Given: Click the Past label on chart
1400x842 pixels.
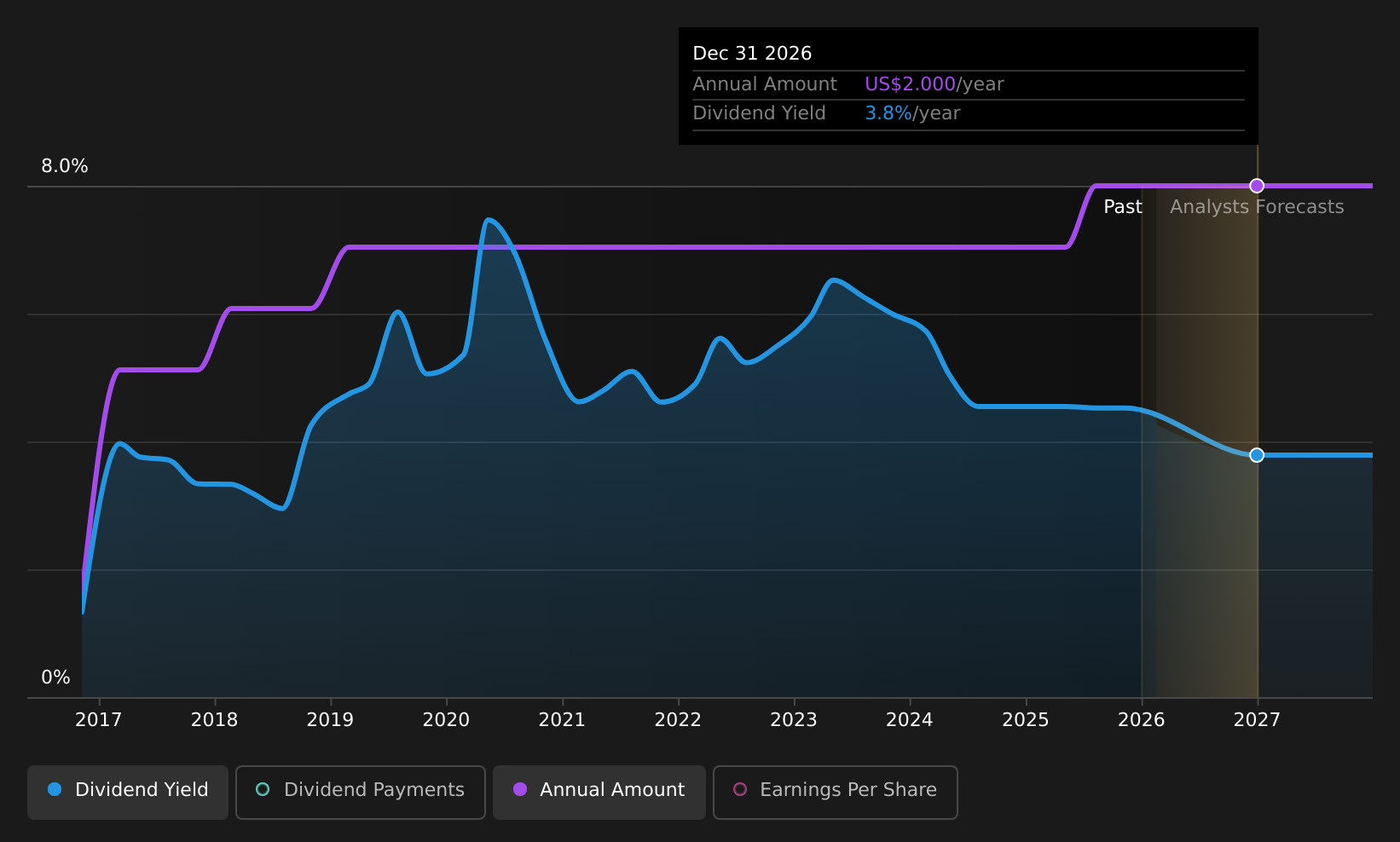Looking at the screenshot, I should [1123, 207].
